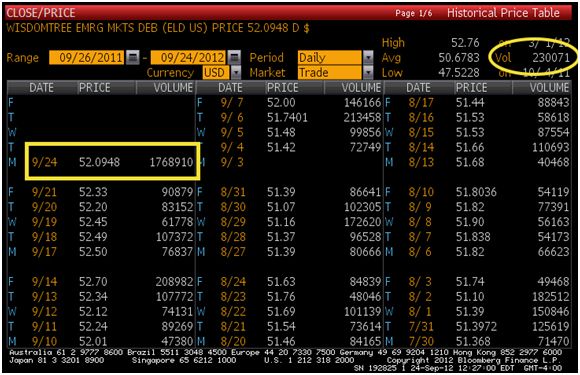
Task: Select the price 51.838 on 8/7
Action: pyautogui.click(x=473, y=237)
